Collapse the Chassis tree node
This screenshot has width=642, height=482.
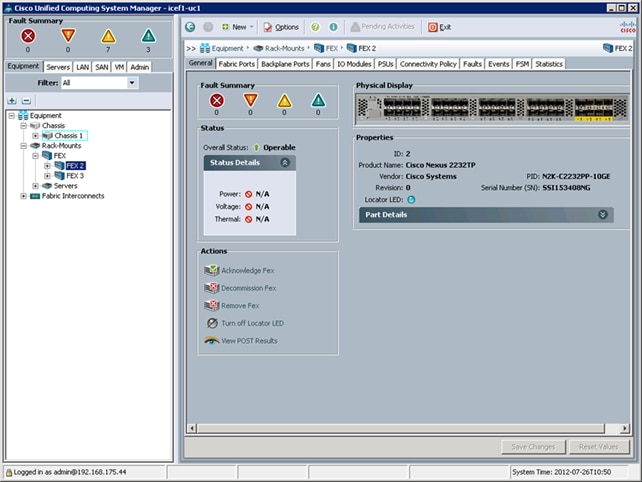tap(23, 126)
